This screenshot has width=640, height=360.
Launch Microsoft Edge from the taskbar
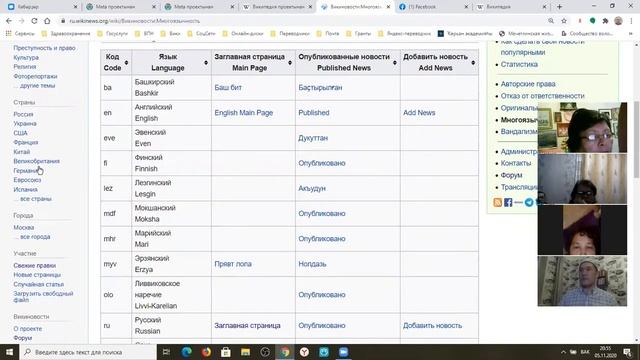click(x=187, y=352)
